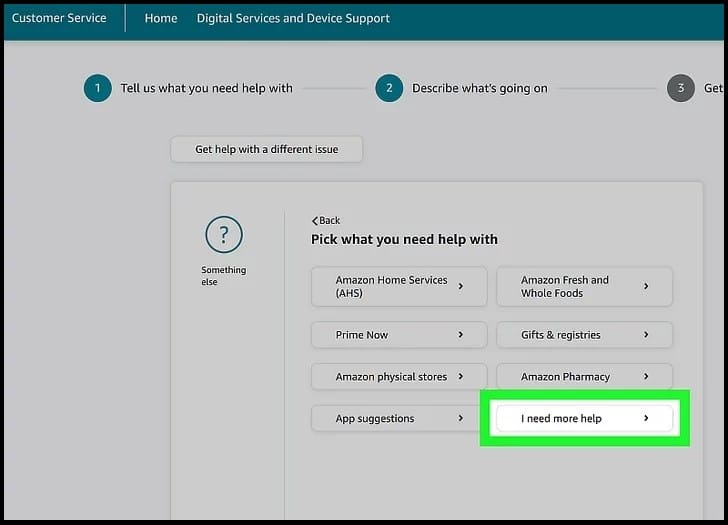Image resolution: width=728 pixels, height=525 pixels.
Task: Click 'Get help with a different issue' button
Action: click(x=266, y=149)
